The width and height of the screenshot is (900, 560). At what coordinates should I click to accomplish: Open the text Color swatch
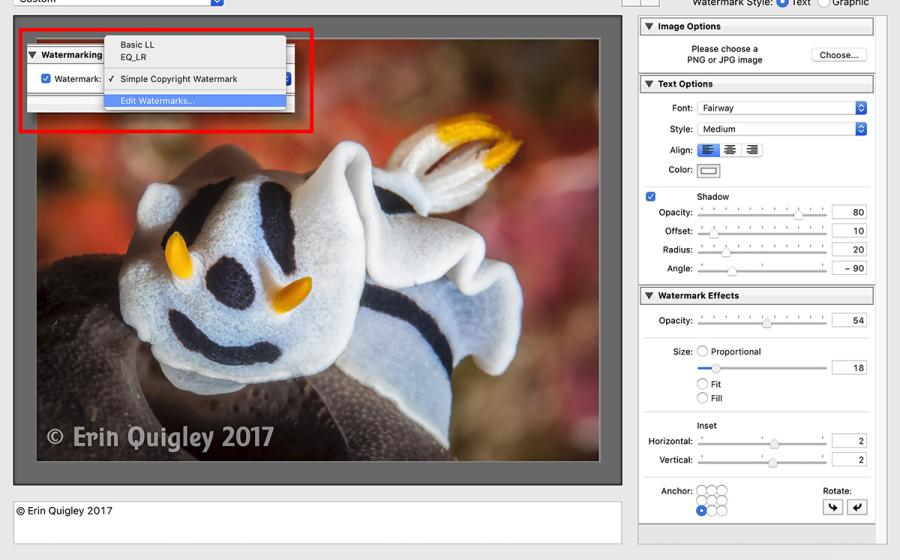[x=709, y=171]
